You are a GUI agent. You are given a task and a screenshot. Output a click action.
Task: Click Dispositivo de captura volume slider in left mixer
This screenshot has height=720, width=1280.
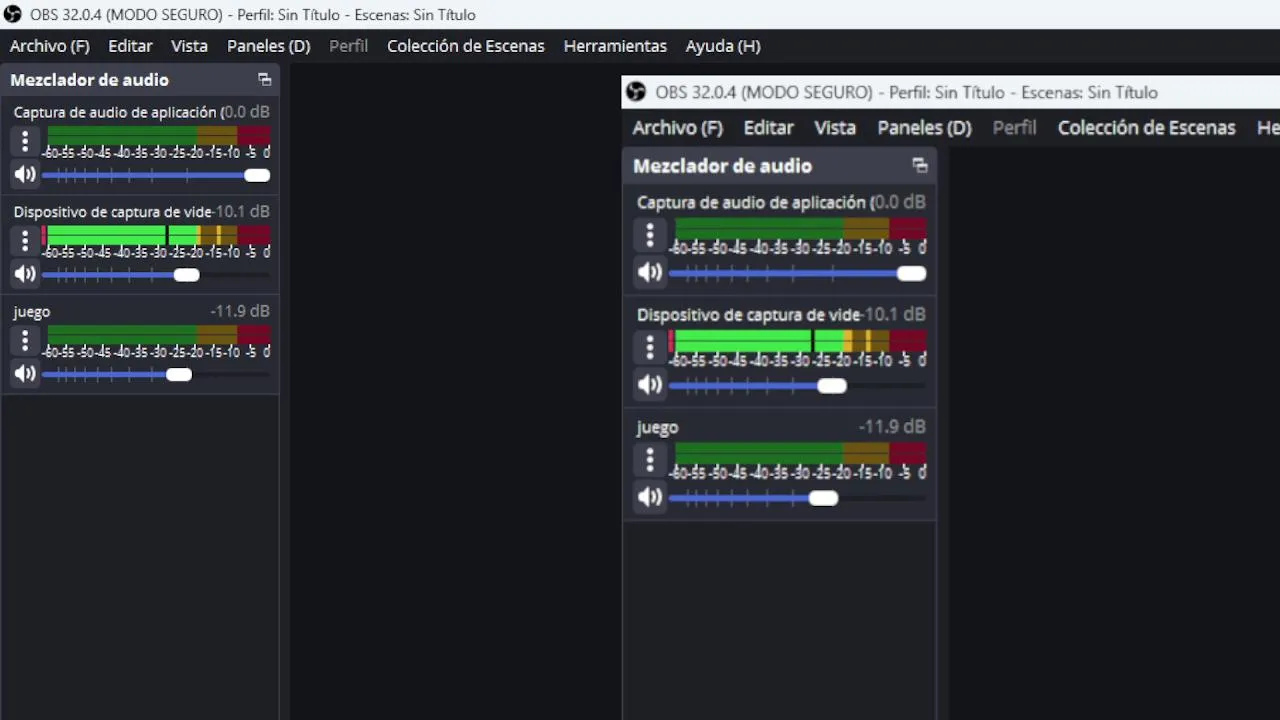[x=156, y=275]
